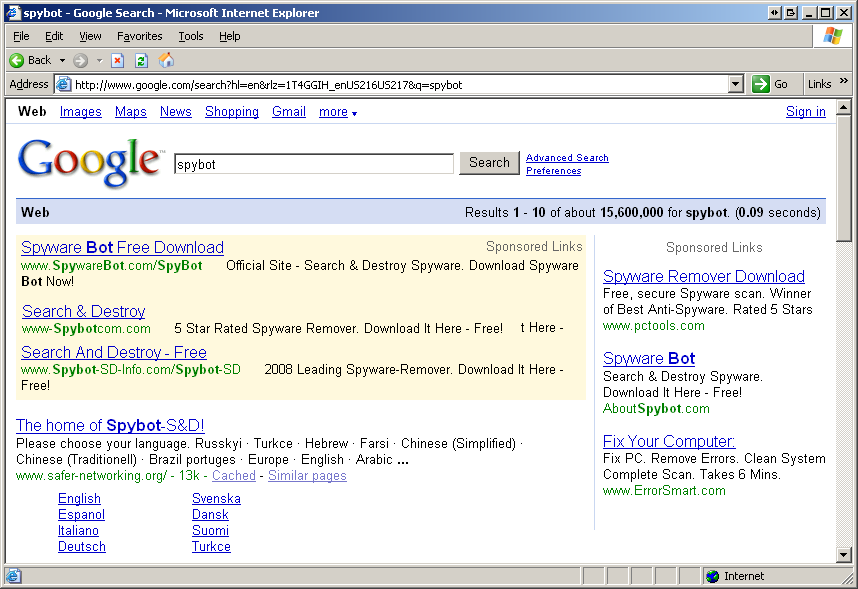Open the Preferences link
Viewport: 858px width, 589px height.
554,171
